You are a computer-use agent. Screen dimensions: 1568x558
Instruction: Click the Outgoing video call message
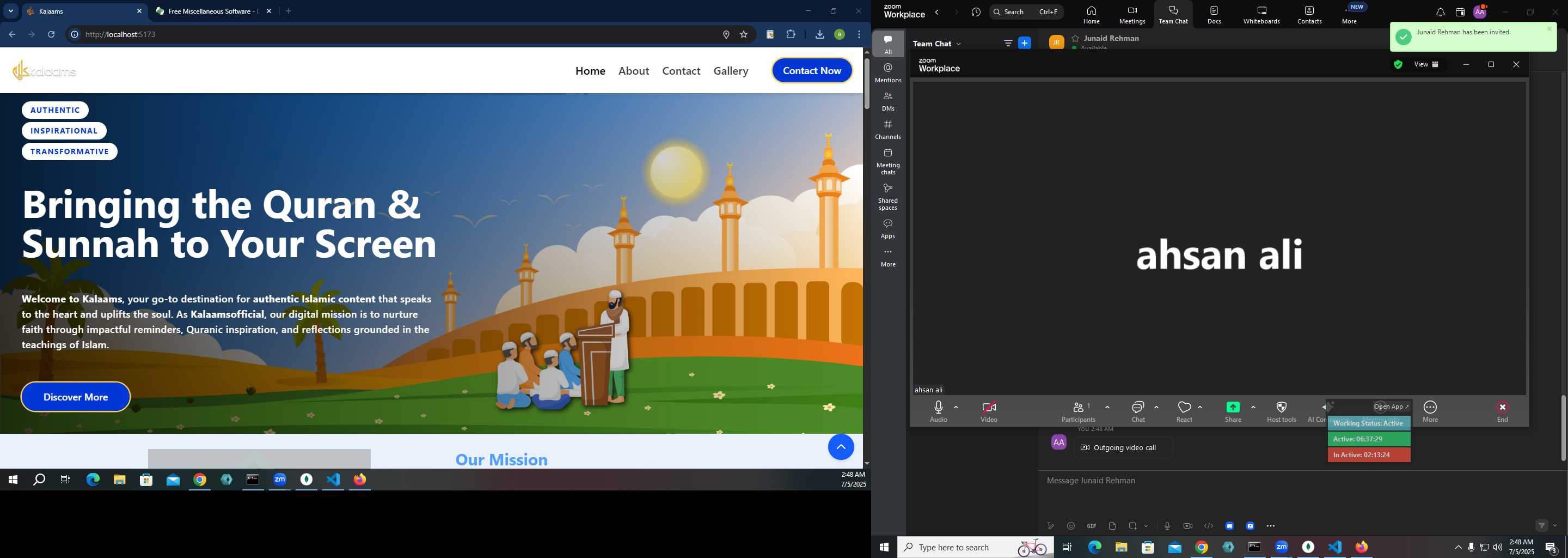point(1124,448)
